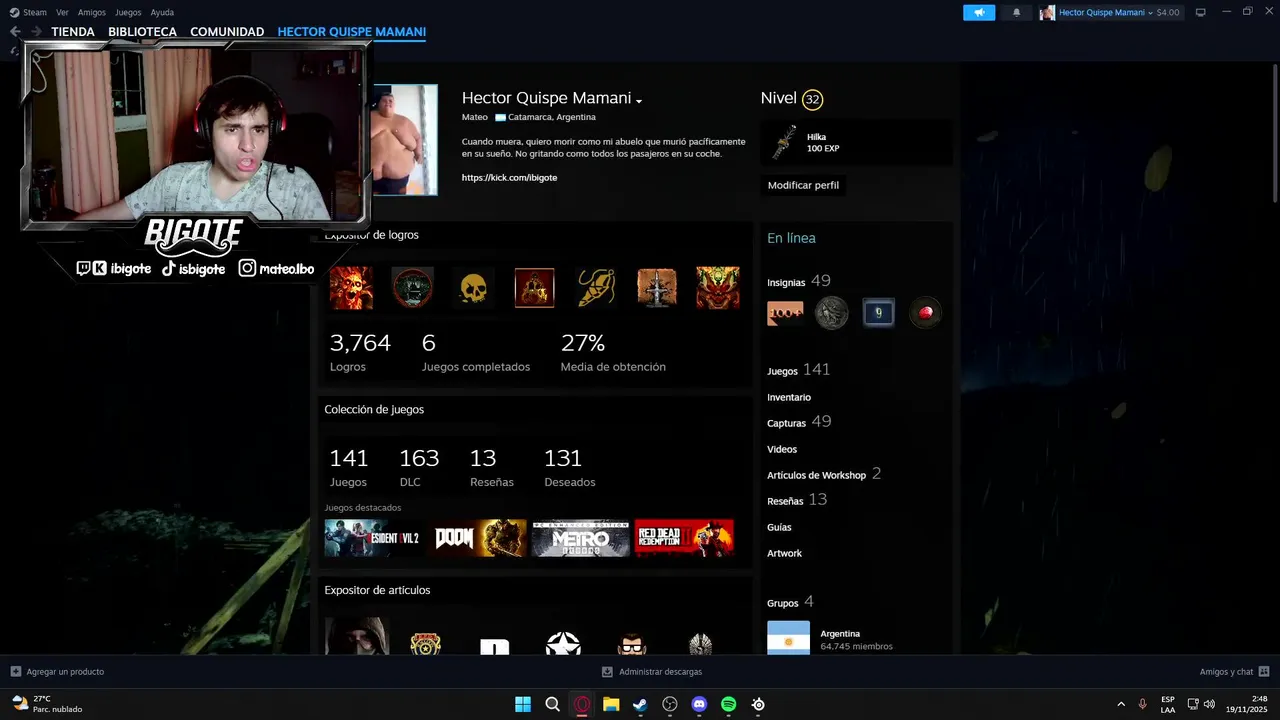Click the red ball badge
1280x720 pixels.
pyautogui.click(x=925, y=313)
